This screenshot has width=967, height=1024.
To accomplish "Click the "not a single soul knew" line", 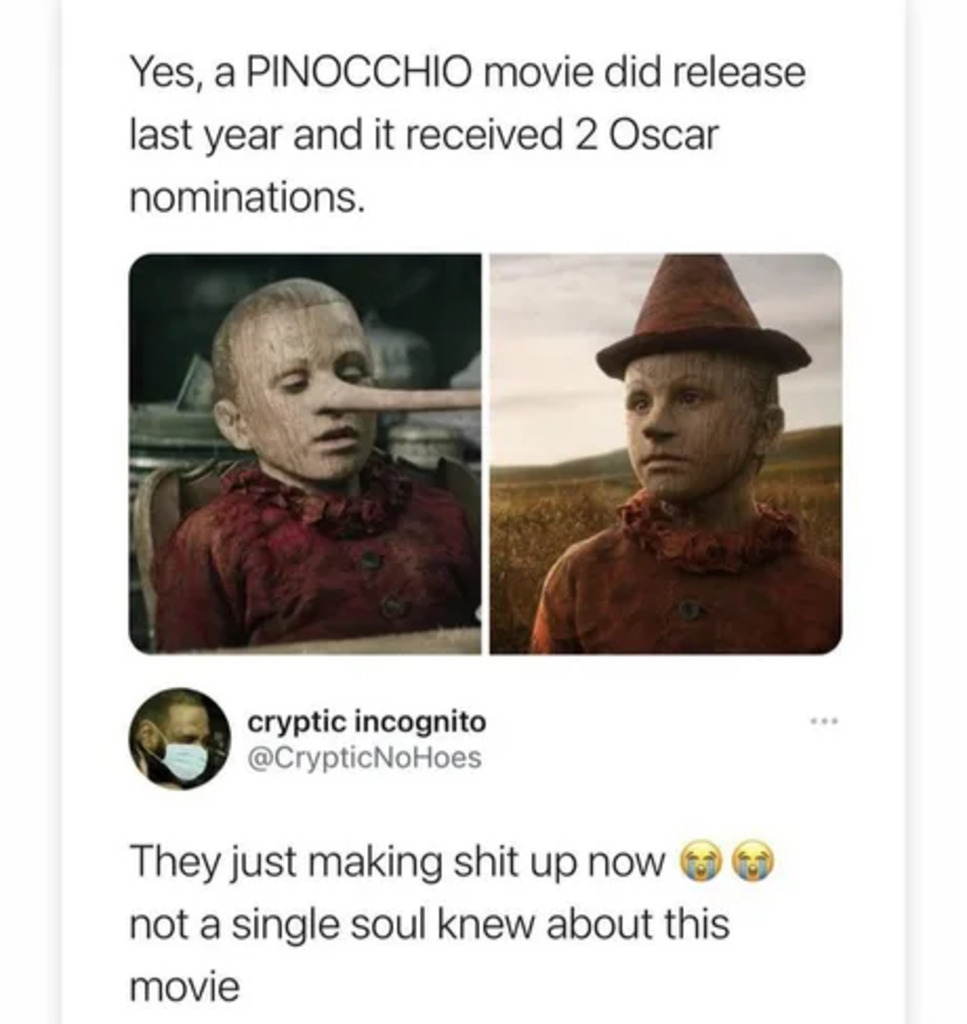I will [428, 923].
